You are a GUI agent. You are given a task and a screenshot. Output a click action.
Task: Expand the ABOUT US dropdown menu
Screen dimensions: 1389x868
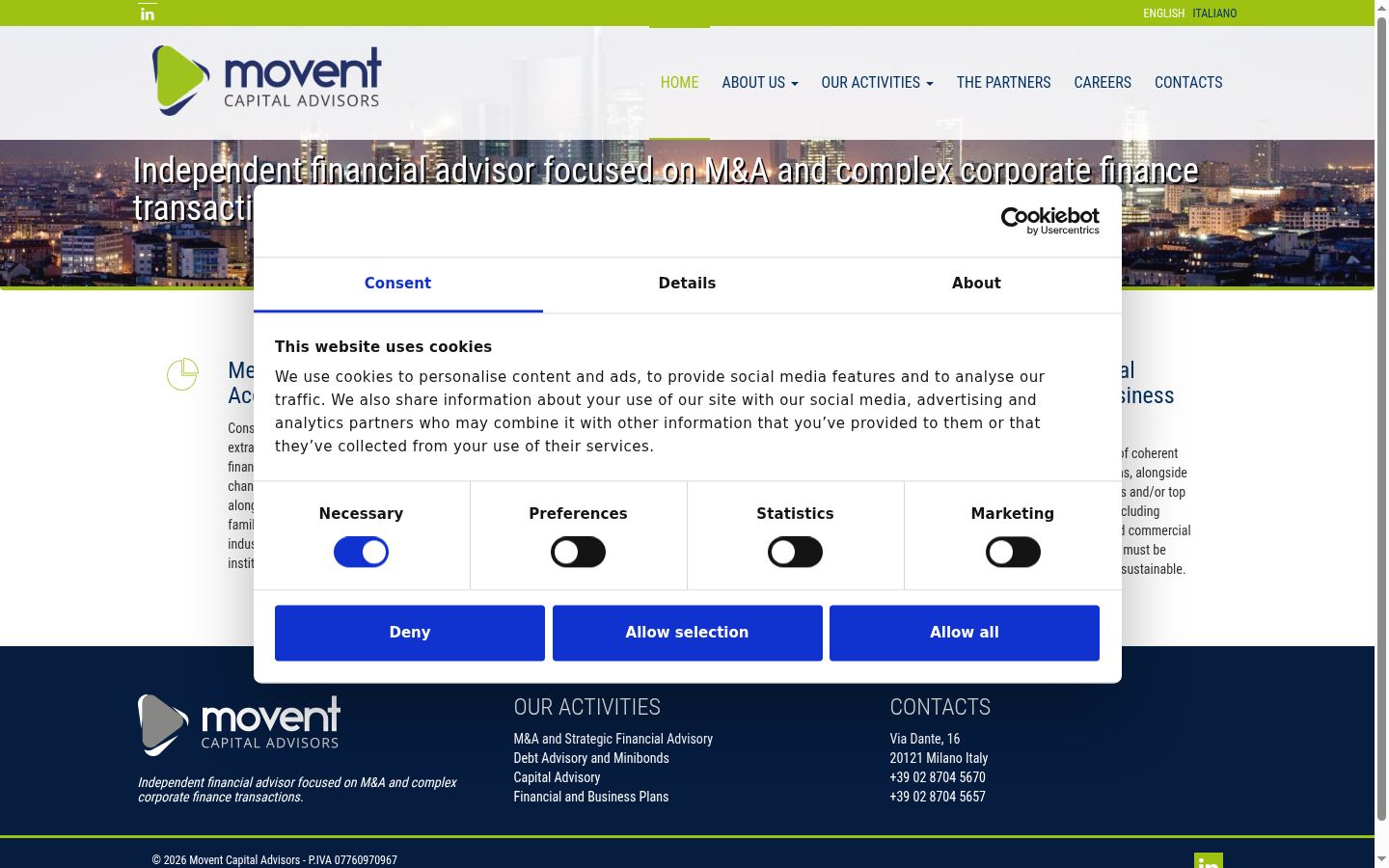coord(760,83)
